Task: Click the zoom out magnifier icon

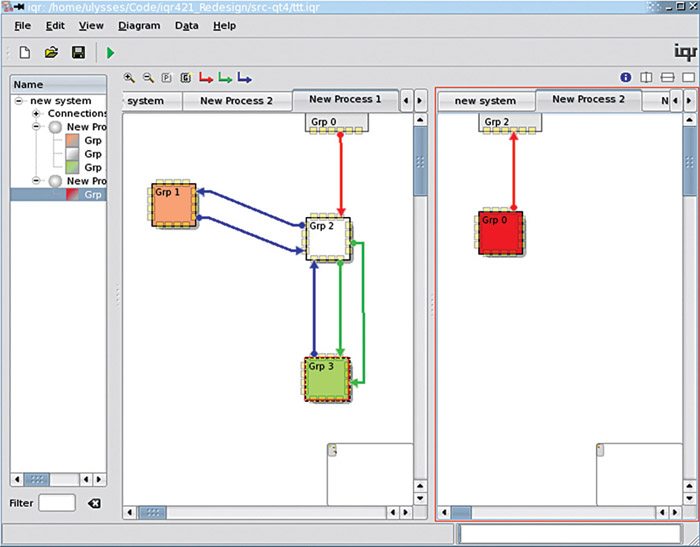Action: click(x=148, y=77)
